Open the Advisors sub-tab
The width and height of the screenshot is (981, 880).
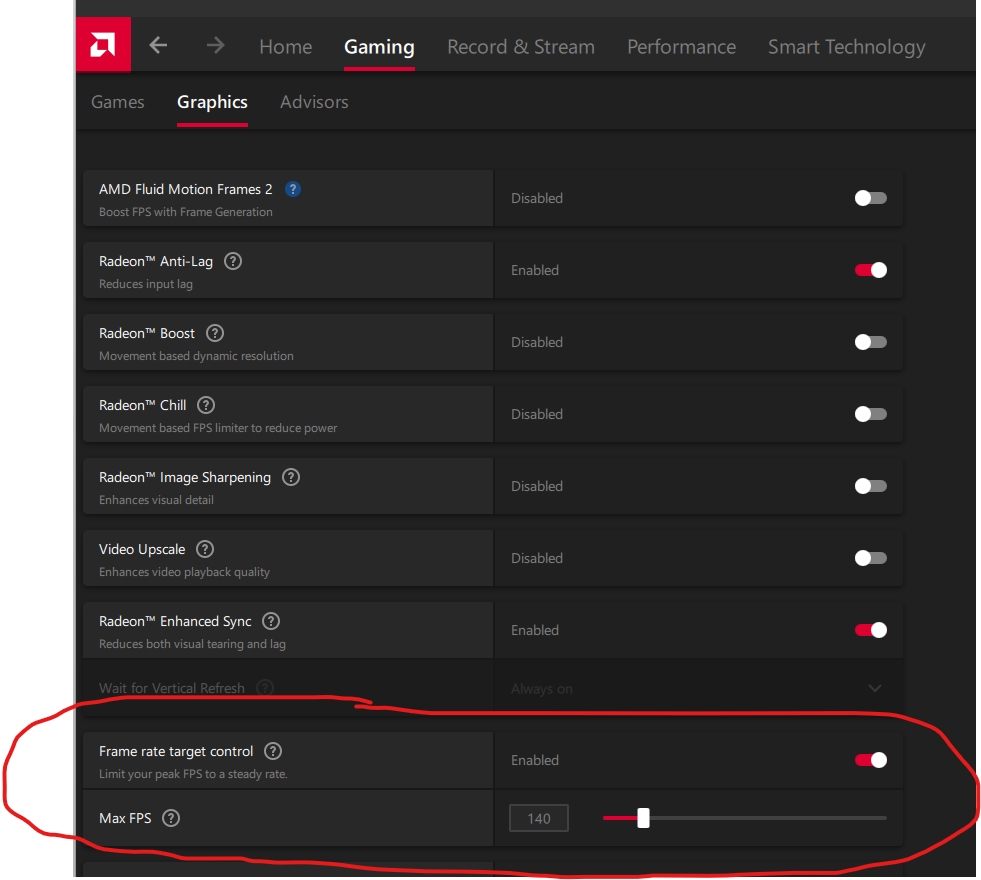point(314,102)
